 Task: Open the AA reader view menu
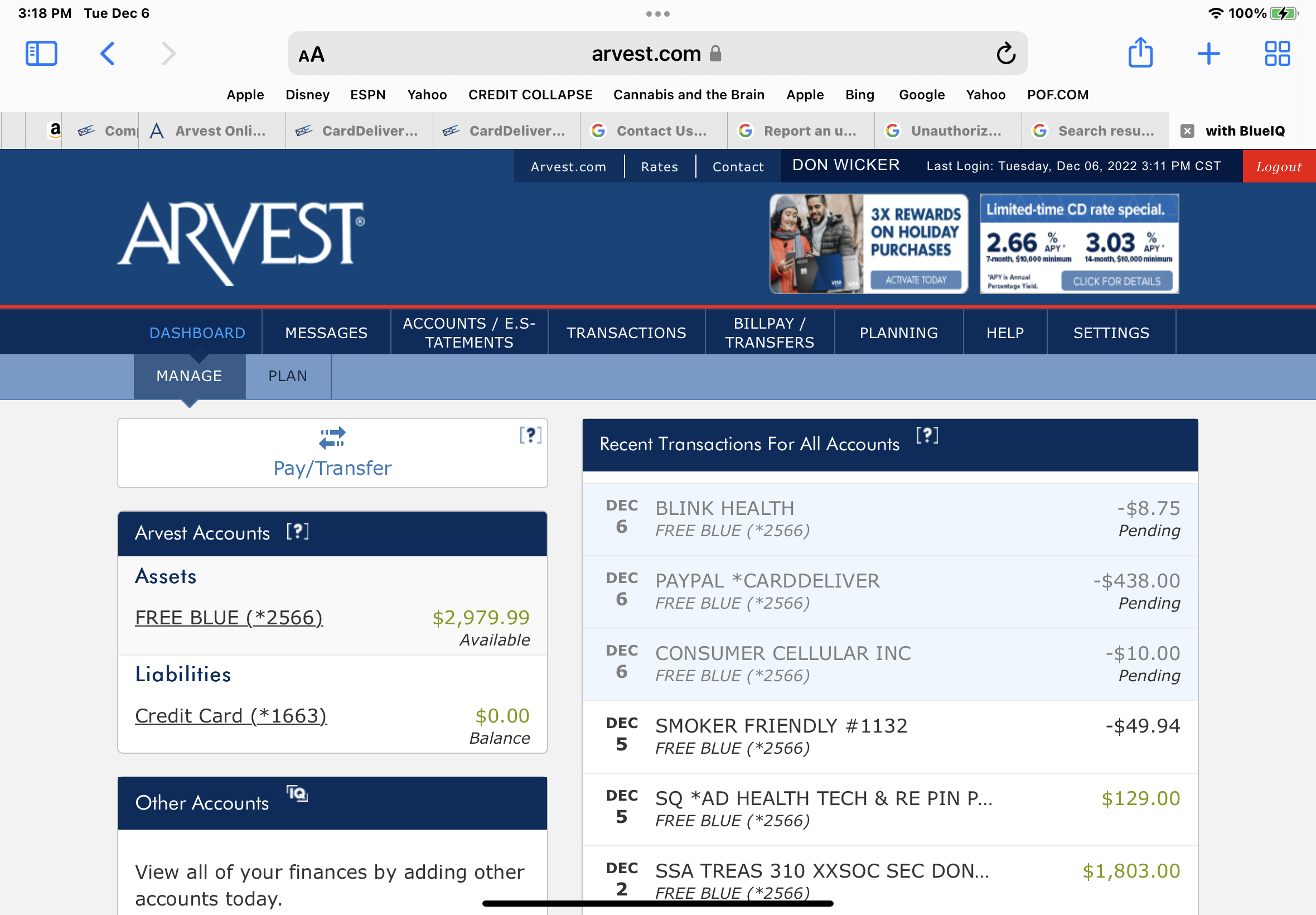(312, 55)
